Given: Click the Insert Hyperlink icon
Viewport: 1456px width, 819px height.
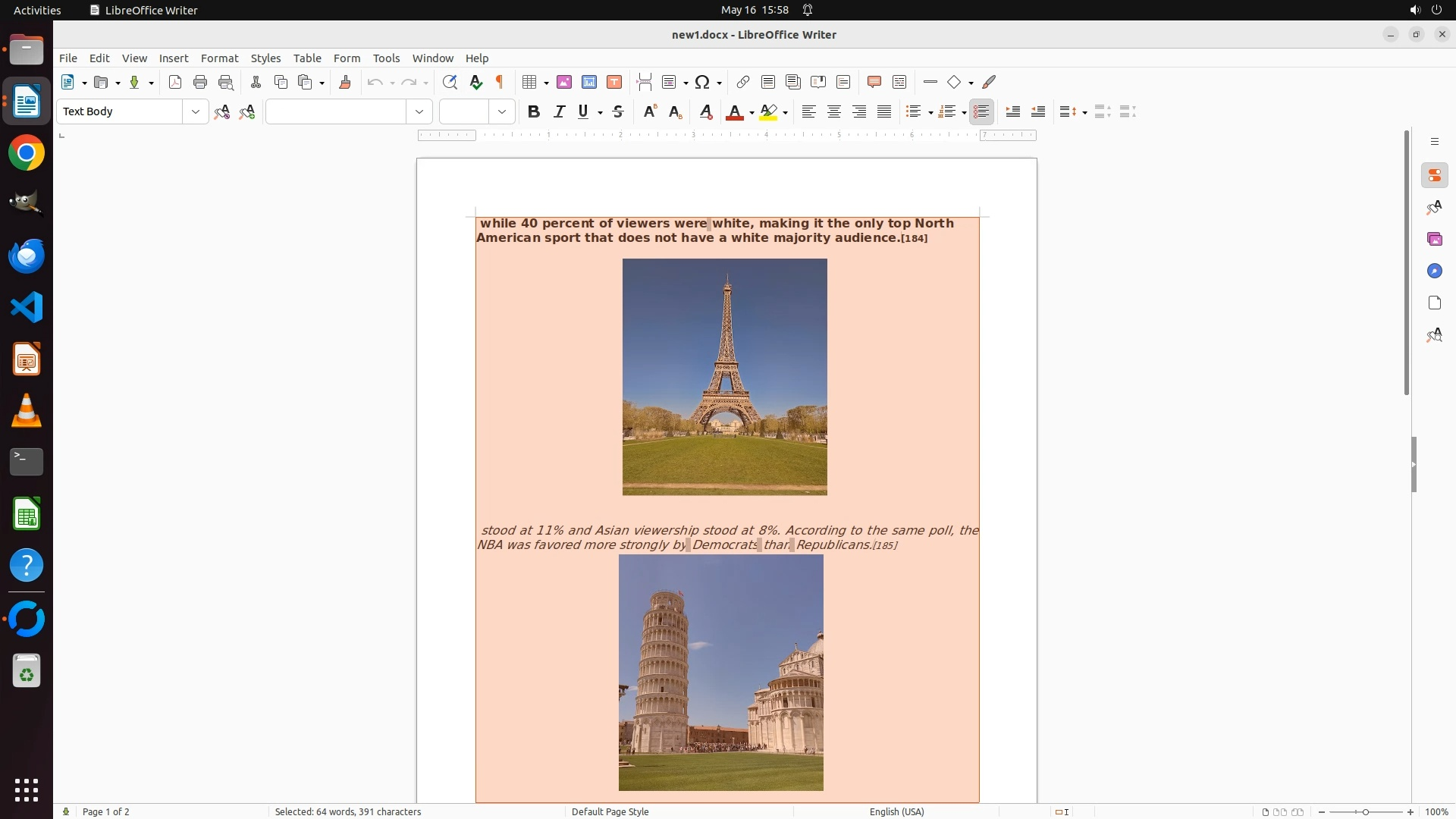Looking at the screenshot, I should pos(743,83).
